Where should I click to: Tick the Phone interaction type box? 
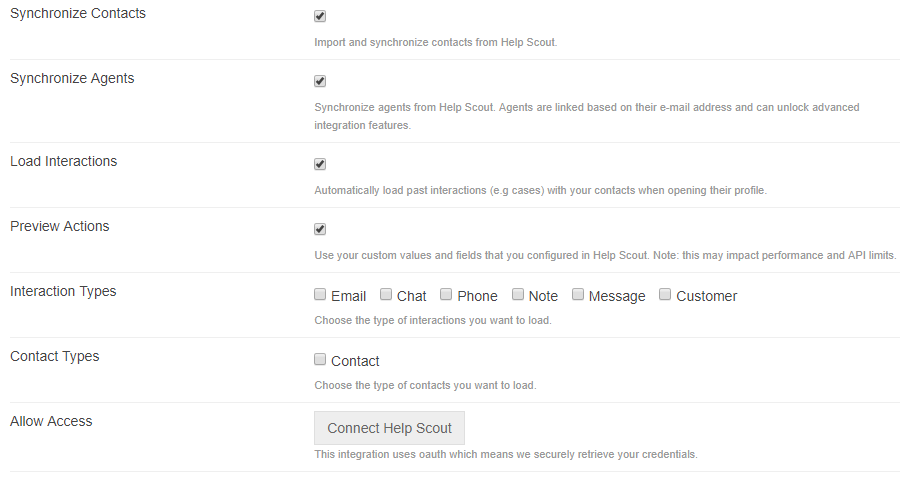[x=446, y=295]
